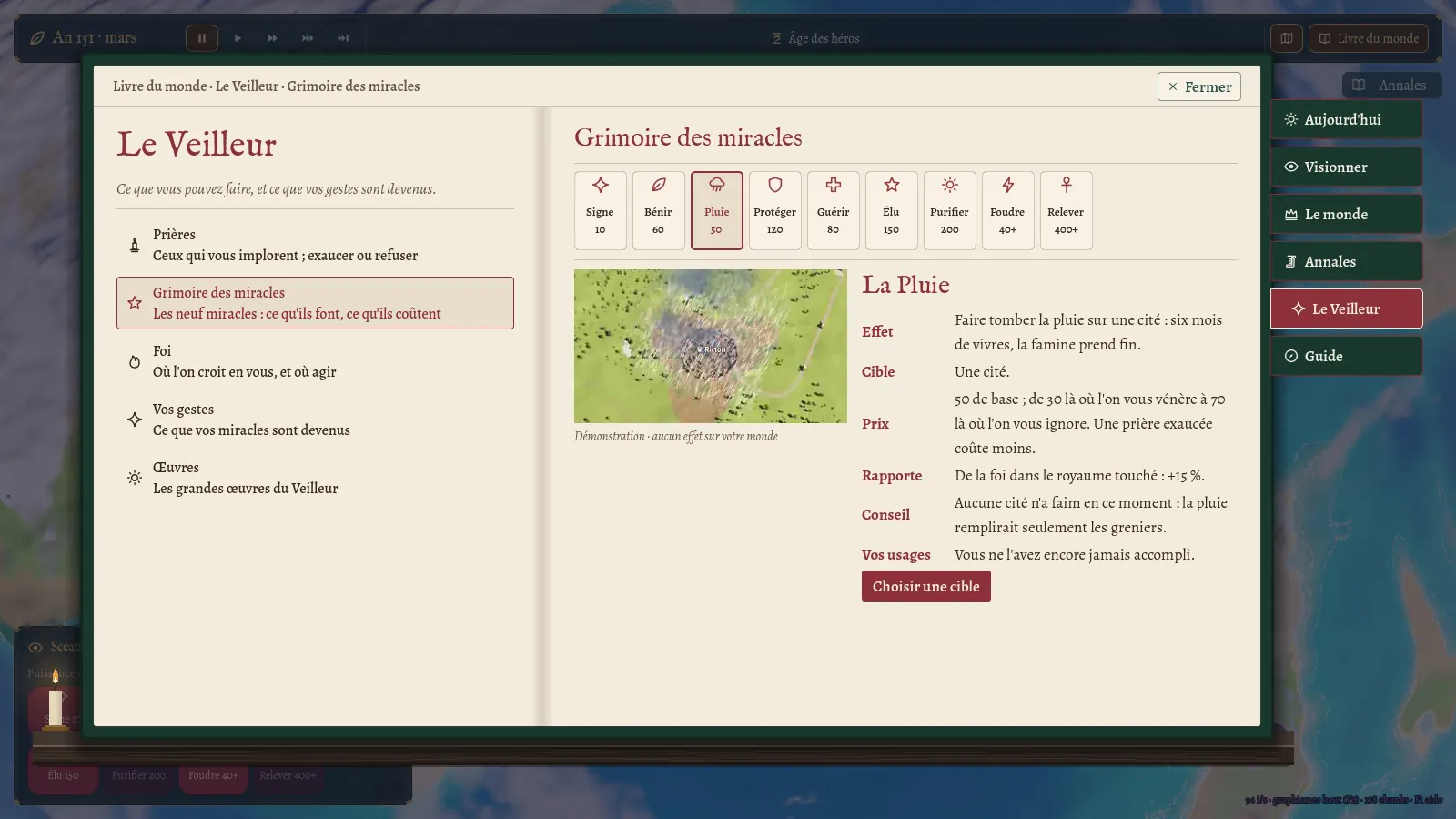Select the Signe miracle card
Viewport: 1456px width, 819px height.
point(601,210)
